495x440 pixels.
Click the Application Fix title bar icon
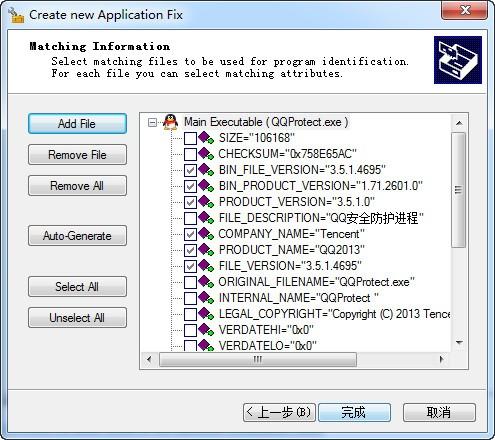click(16, 15)
